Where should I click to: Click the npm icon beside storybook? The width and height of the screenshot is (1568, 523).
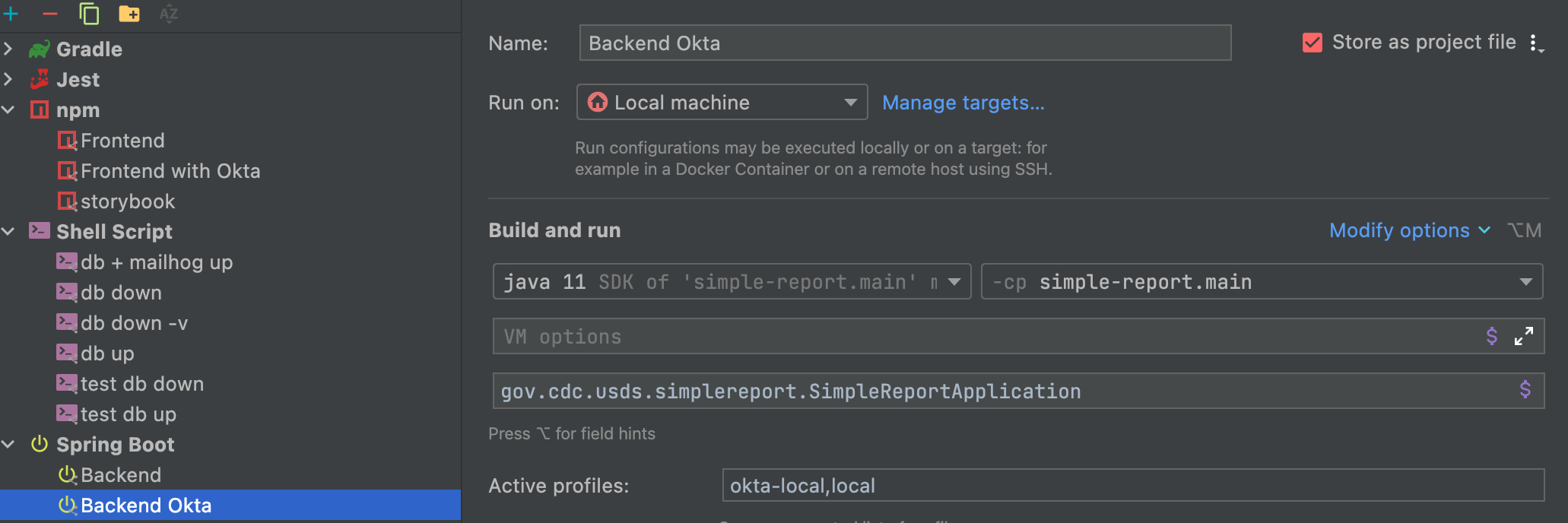(68, 201)
